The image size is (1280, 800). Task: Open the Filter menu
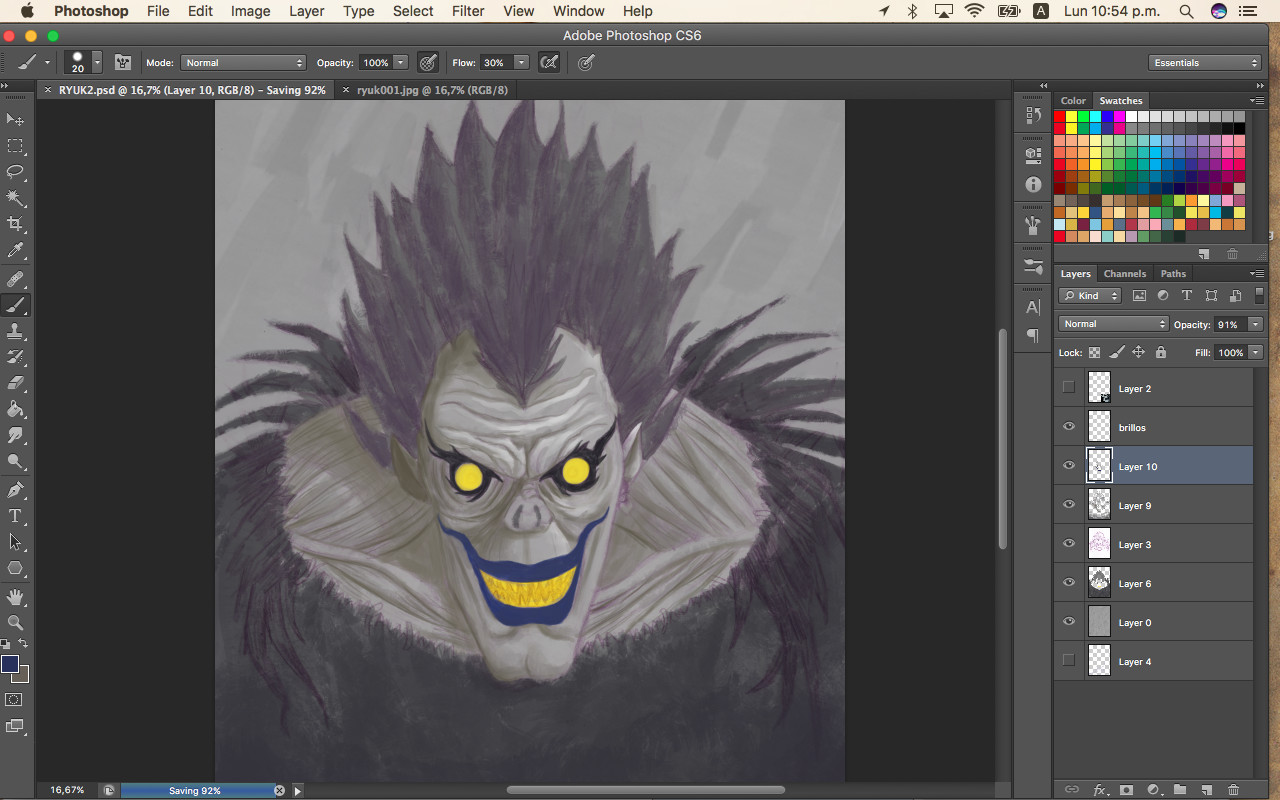tap(468, 11)
